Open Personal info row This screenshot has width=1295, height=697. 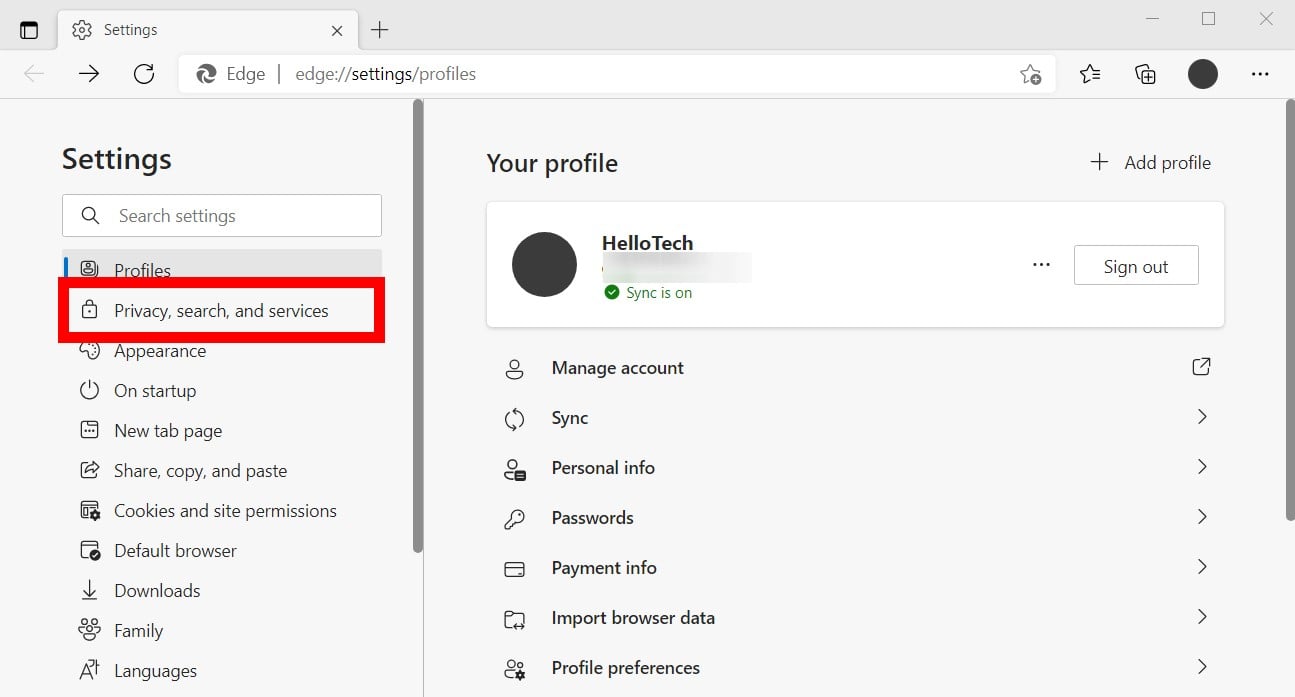click(855, 468)
